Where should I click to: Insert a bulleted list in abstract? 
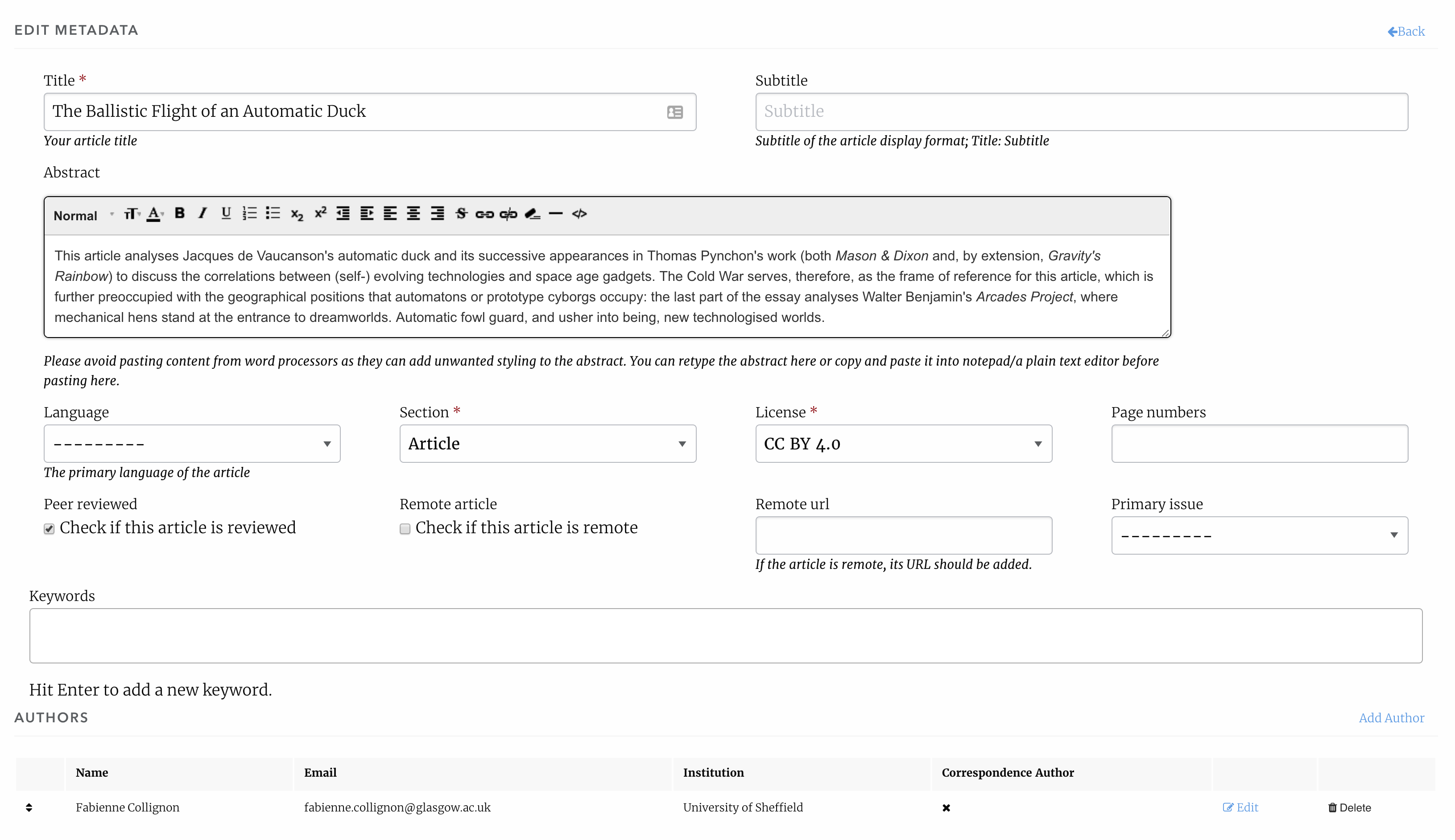273,214
